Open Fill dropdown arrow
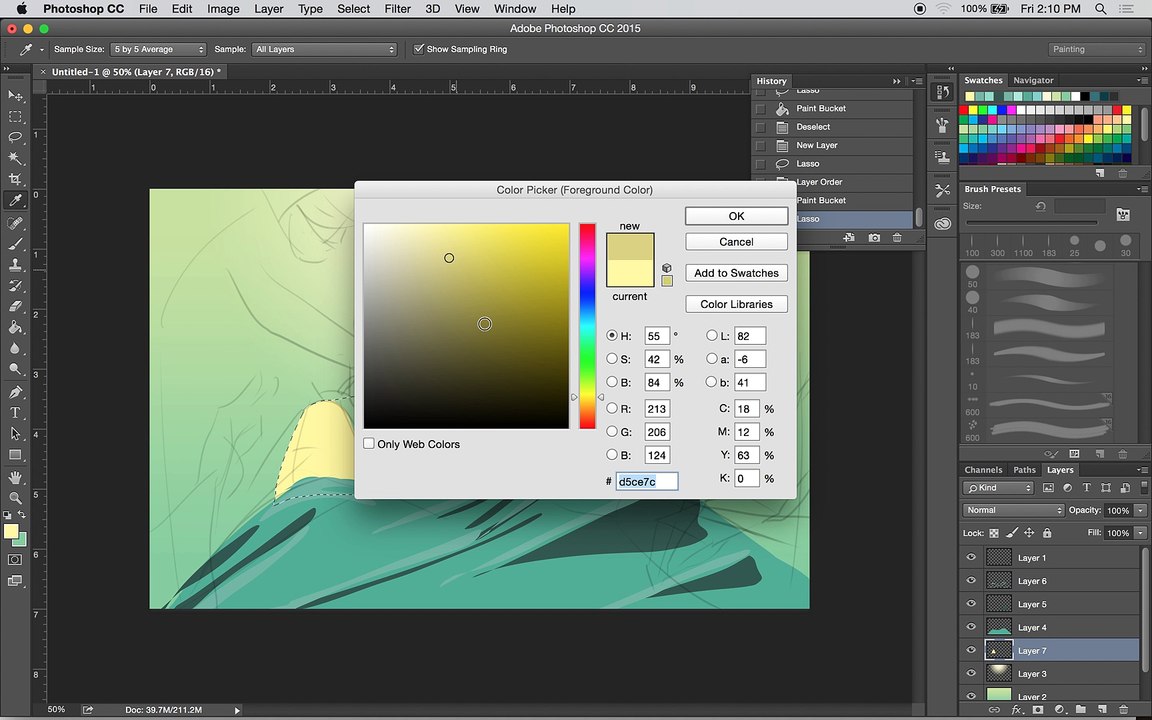 tap(1140, 533)
